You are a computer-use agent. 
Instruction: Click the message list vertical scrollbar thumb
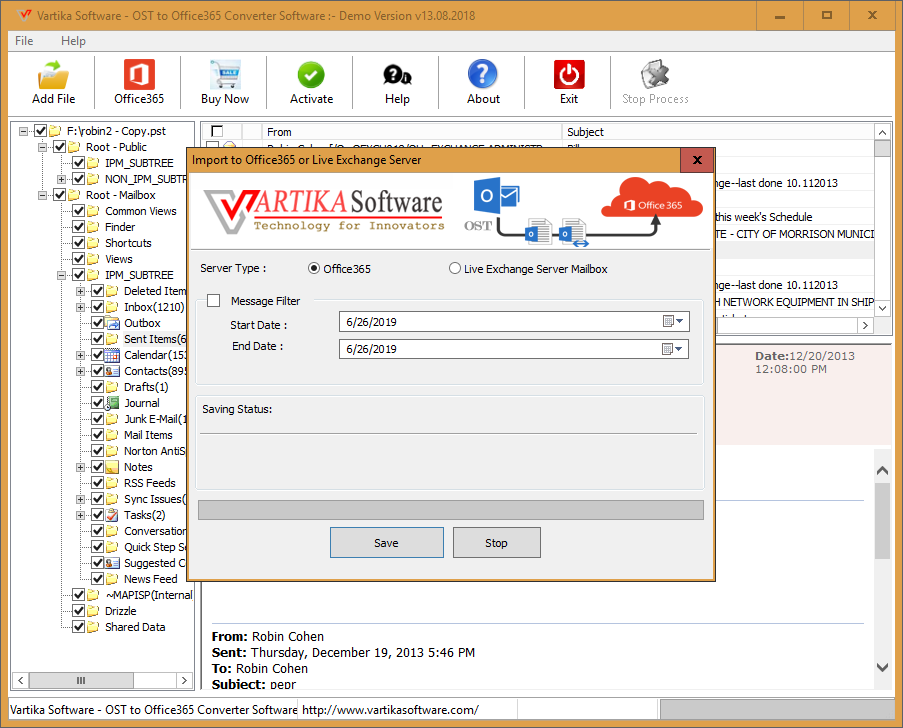[882, 149]
